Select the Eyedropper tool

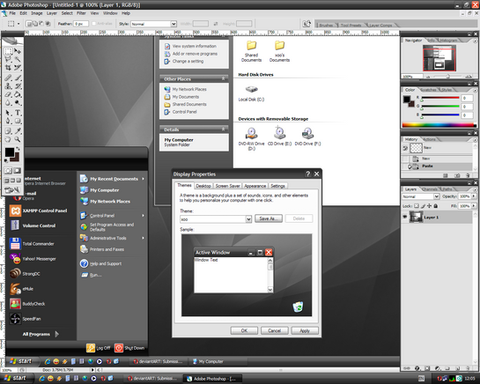tap(18, 131)
